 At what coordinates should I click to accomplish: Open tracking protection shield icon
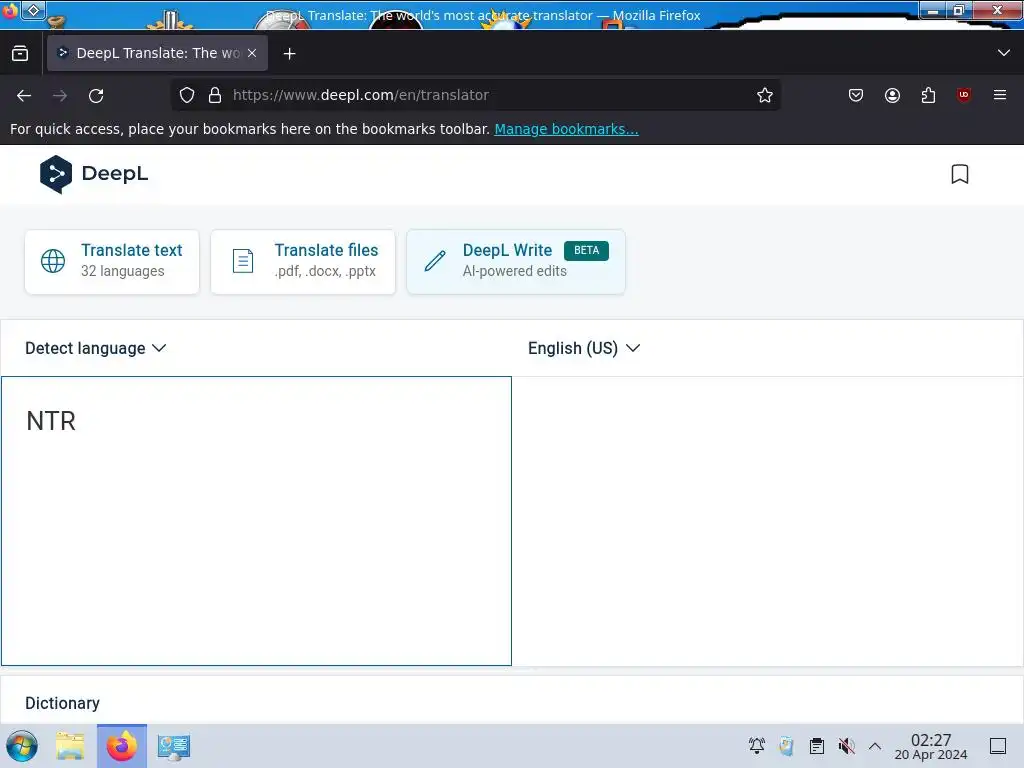187,95
